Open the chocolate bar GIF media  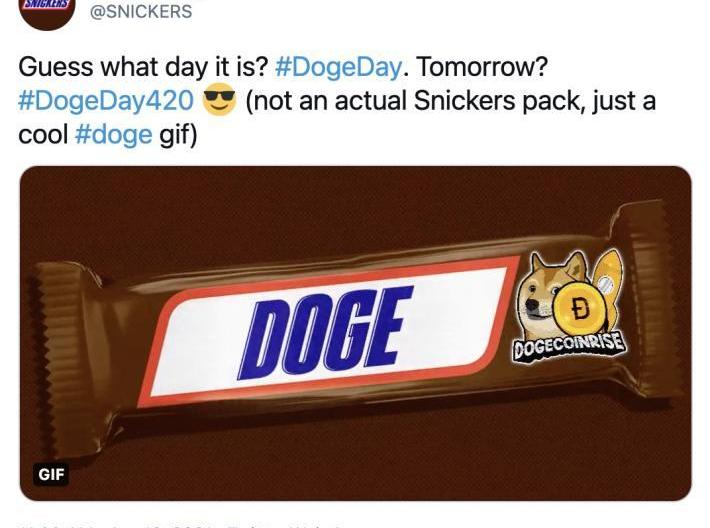[x=355, y=333]
